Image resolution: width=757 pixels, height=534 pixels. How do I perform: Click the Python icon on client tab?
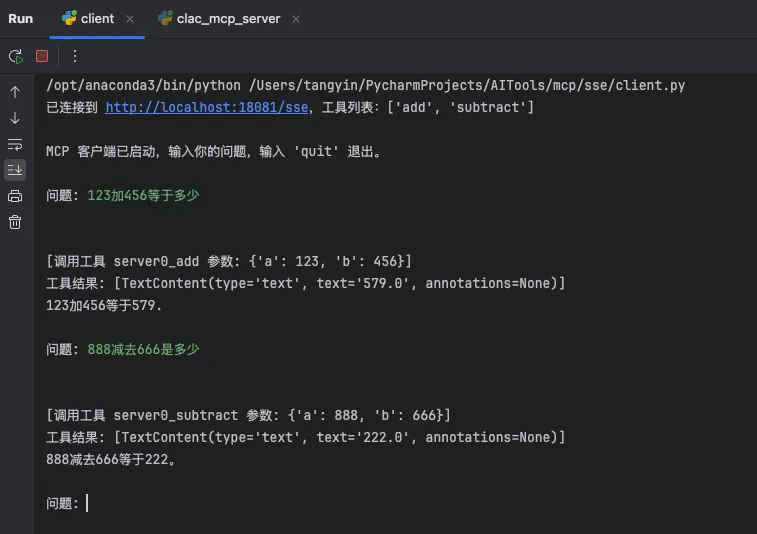click(x=69, y=19)
